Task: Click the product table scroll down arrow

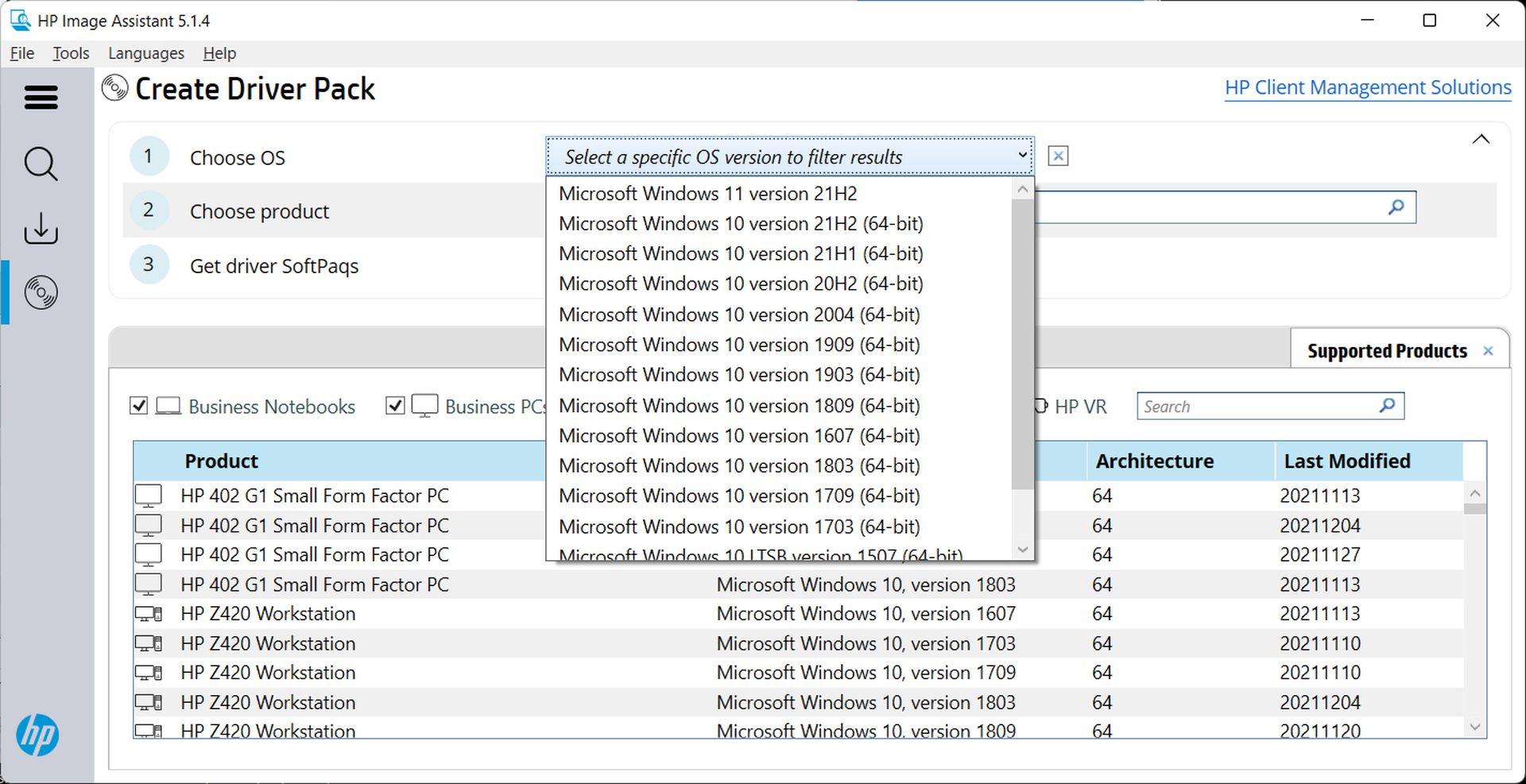Action: pos(1475,727)
